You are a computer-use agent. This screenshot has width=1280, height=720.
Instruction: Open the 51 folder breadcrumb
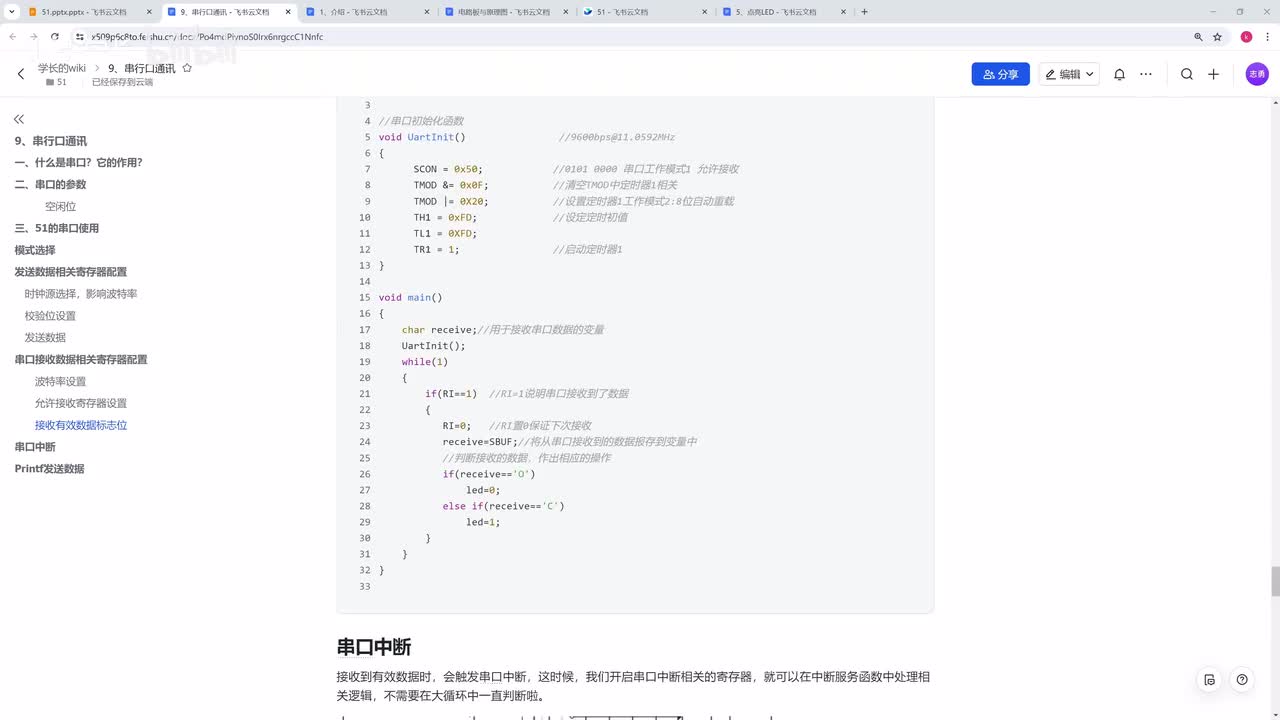[56, 82]
